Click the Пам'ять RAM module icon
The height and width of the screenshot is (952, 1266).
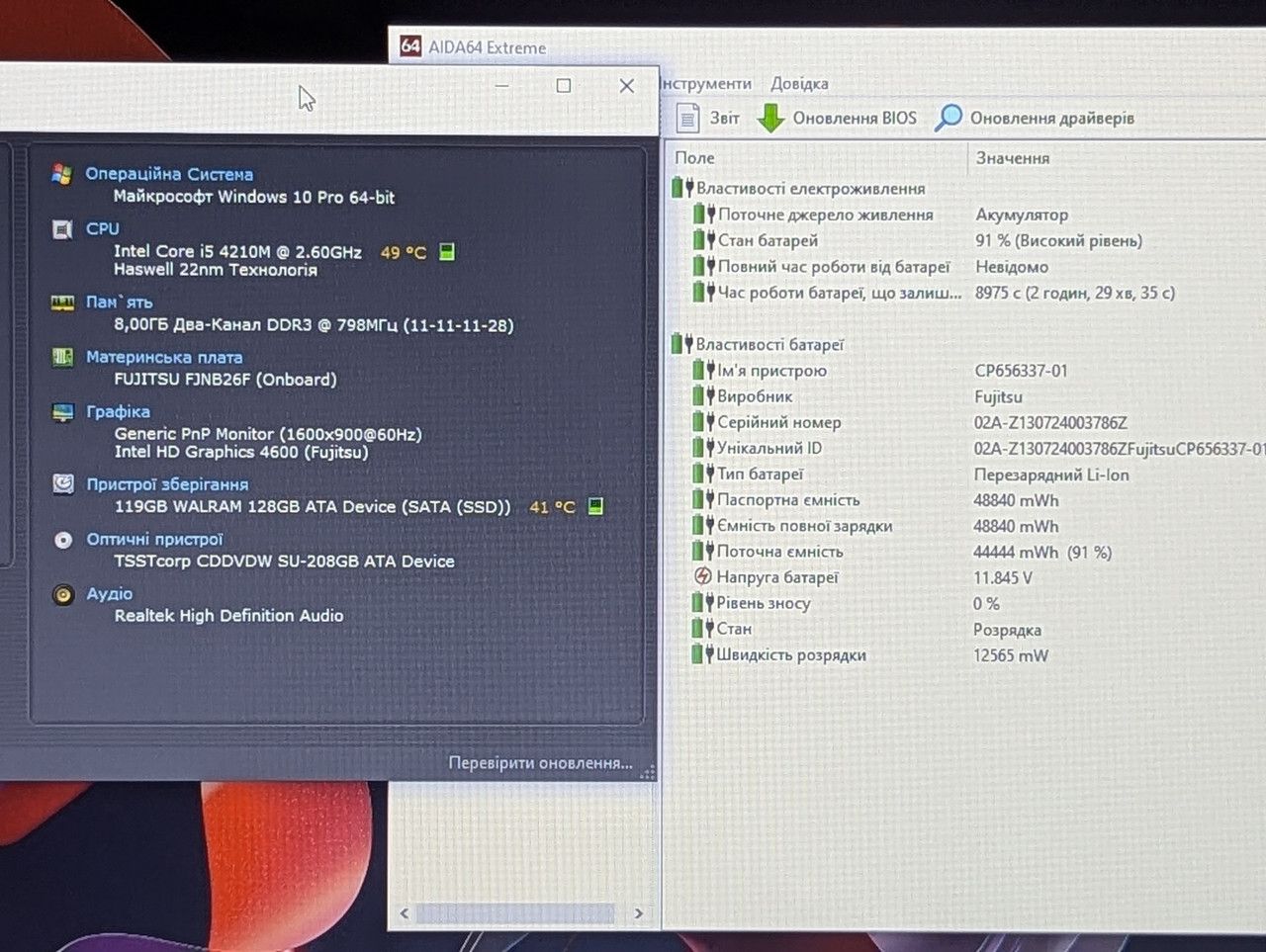pos(62,303)
